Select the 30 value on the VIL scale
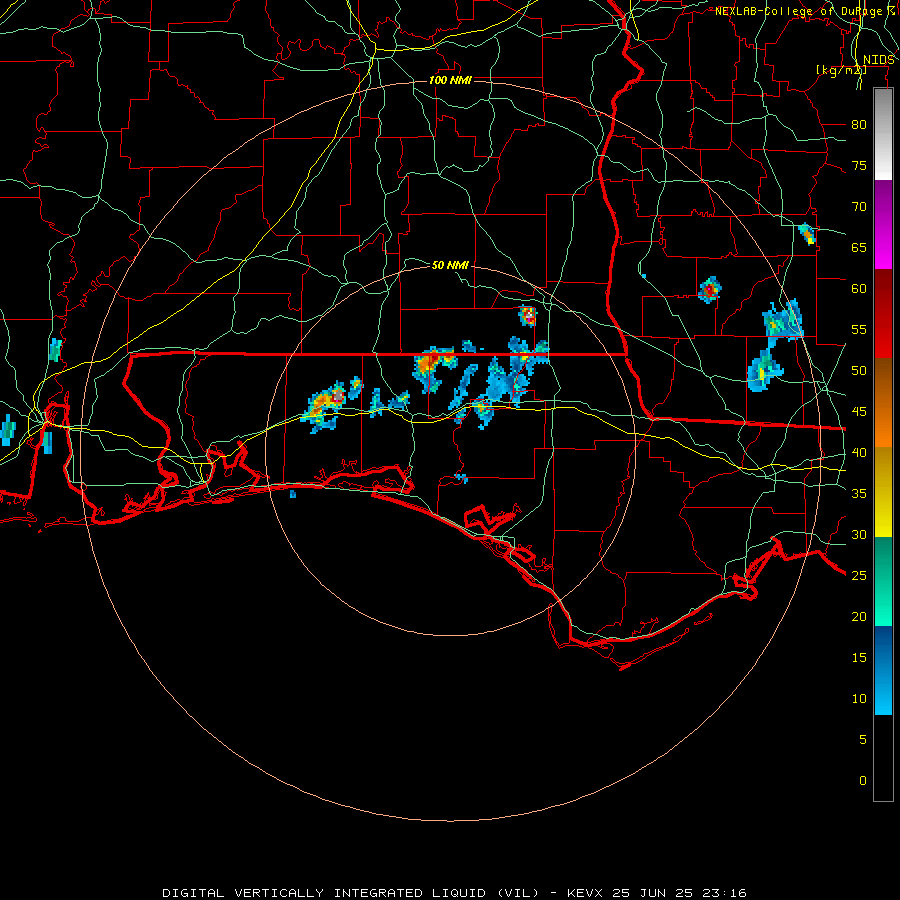Image resolution: width=900 pixels, height=900 pixels. pos(859,534)
